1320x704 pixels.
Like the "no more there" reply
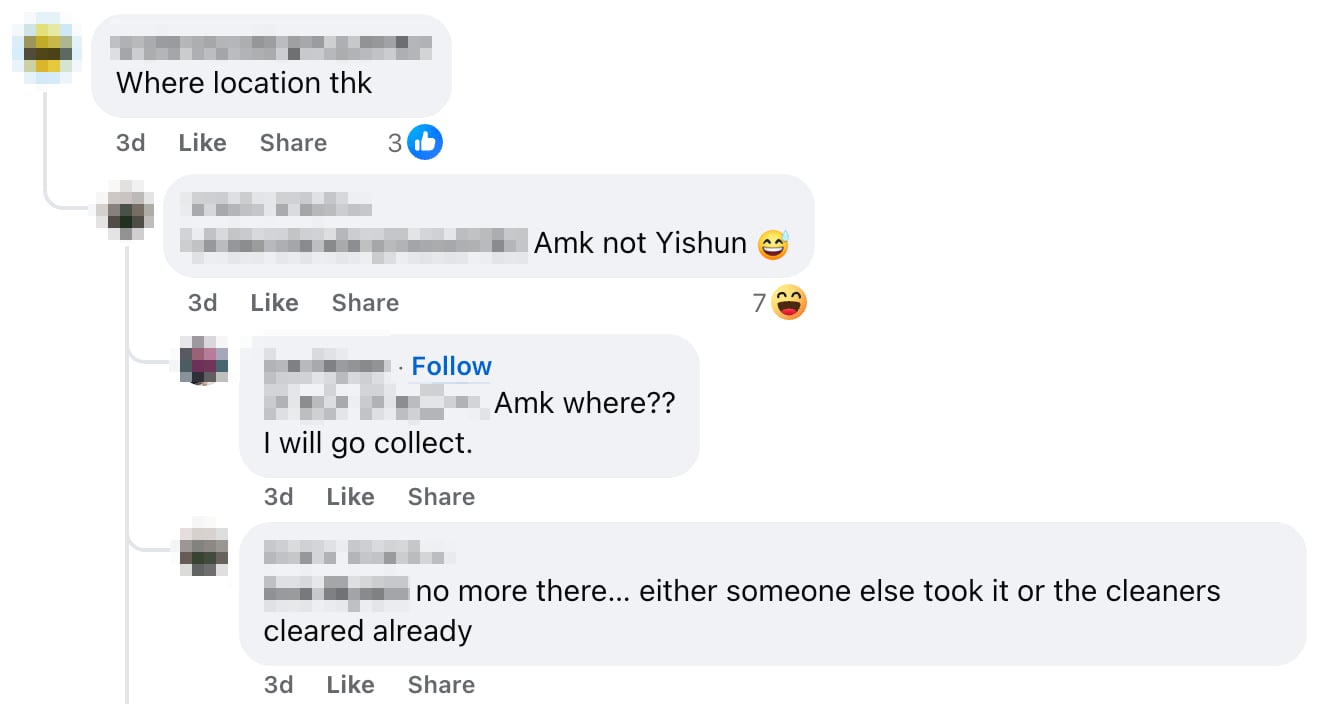tap(350, 685)
